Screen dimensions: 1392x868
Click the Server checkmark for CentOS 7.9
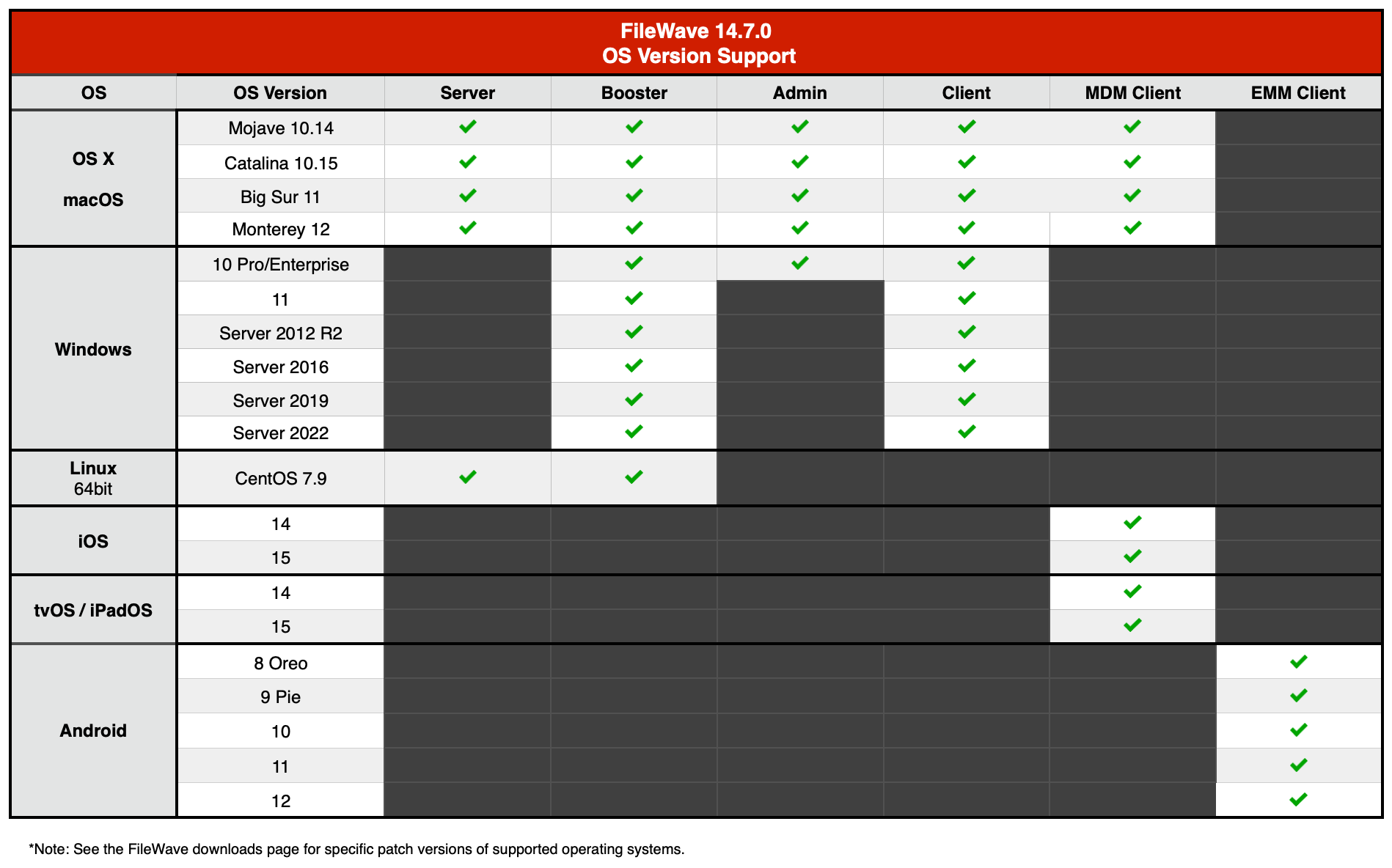tap(468, 477)
